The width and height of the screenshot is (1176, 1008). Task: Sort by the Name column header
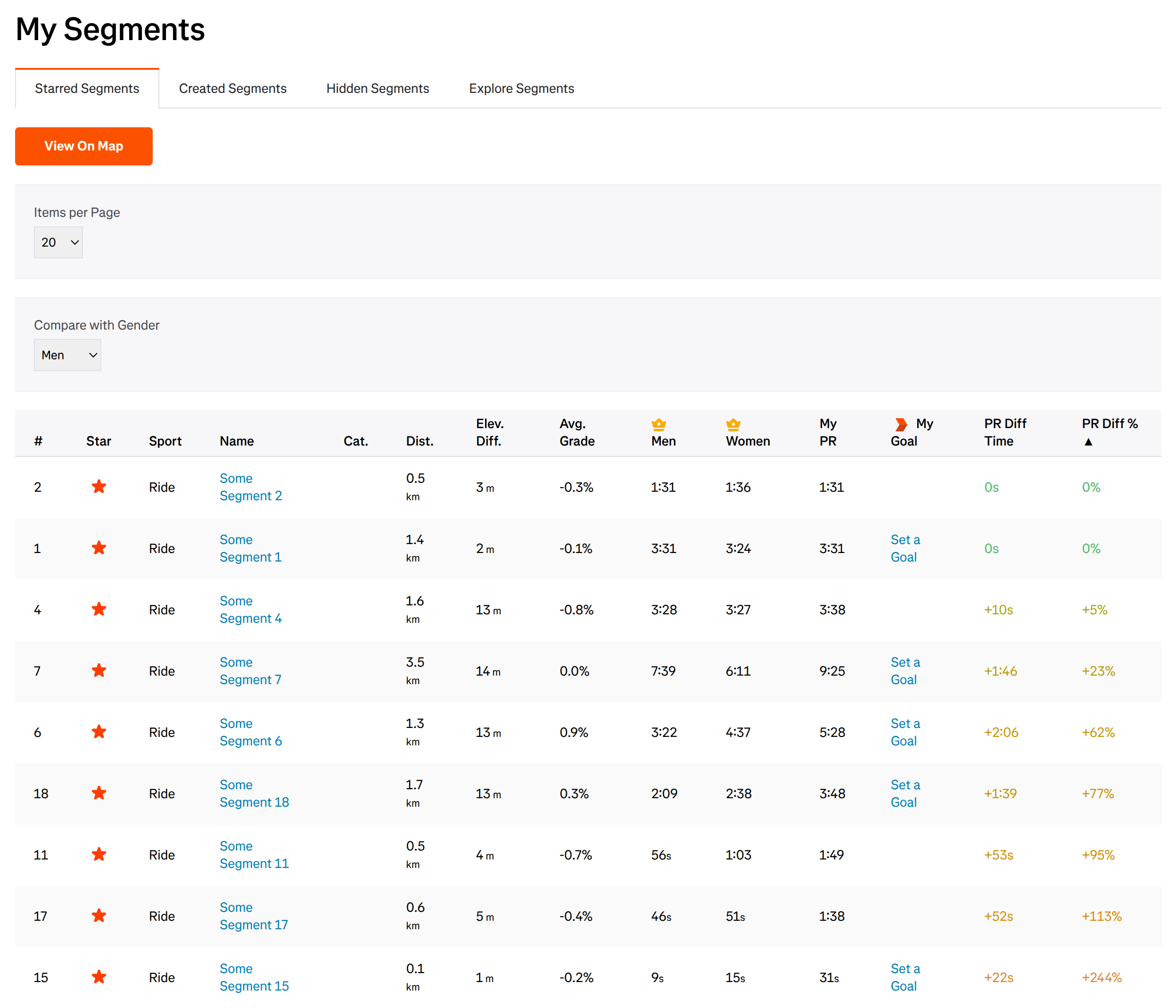(x=237, y=441)
